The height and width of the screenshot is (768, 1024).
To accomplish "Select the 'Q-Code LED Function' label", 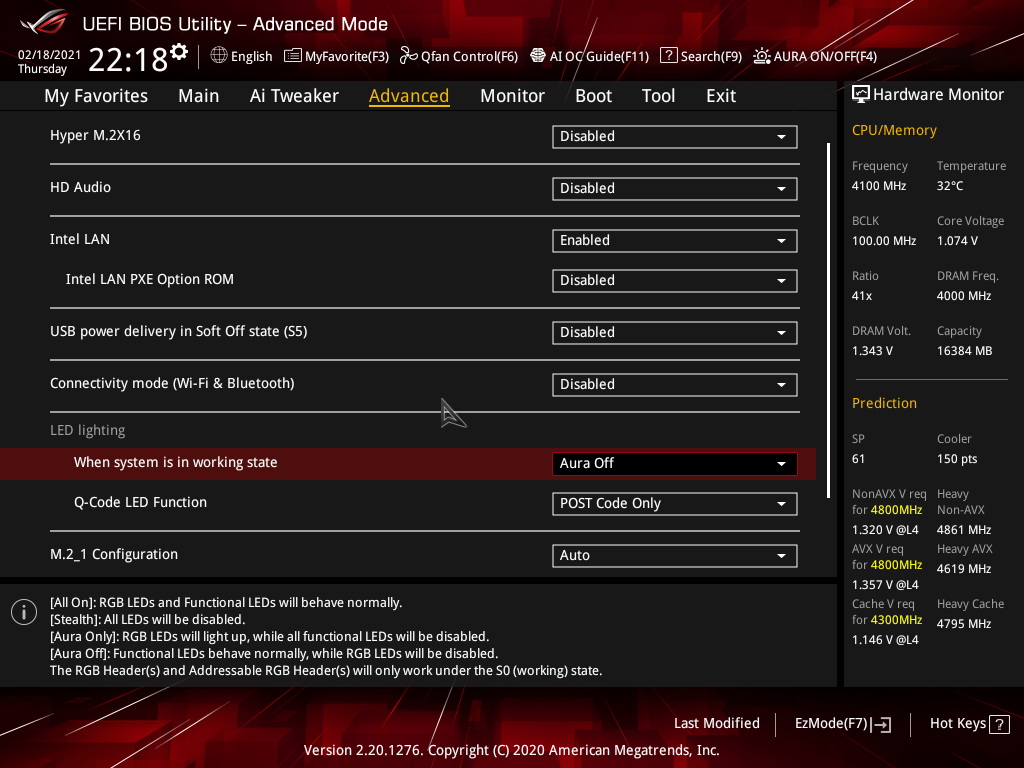I will [x=140, y=502].
